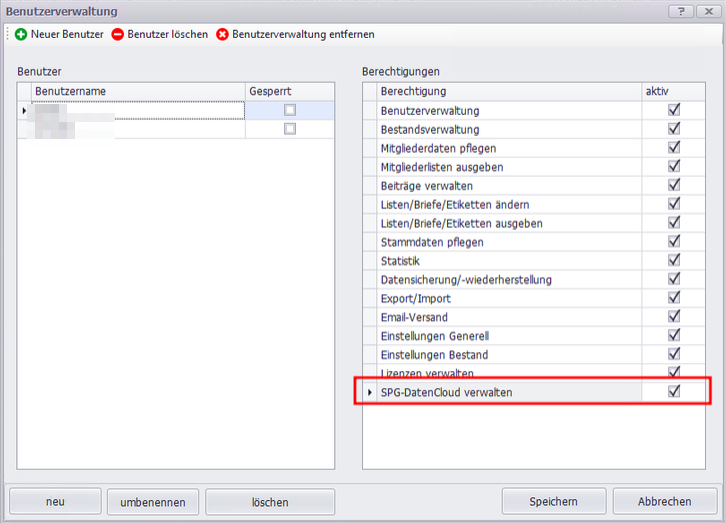Click Benutzerverwaltung entfernen toolbar label

click(x=303, y=34)
